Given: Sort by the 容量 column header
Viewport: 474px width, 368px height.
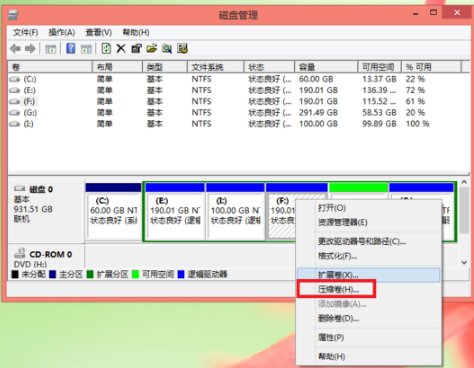Looking at the screenshot, I should tap(326, 67).
